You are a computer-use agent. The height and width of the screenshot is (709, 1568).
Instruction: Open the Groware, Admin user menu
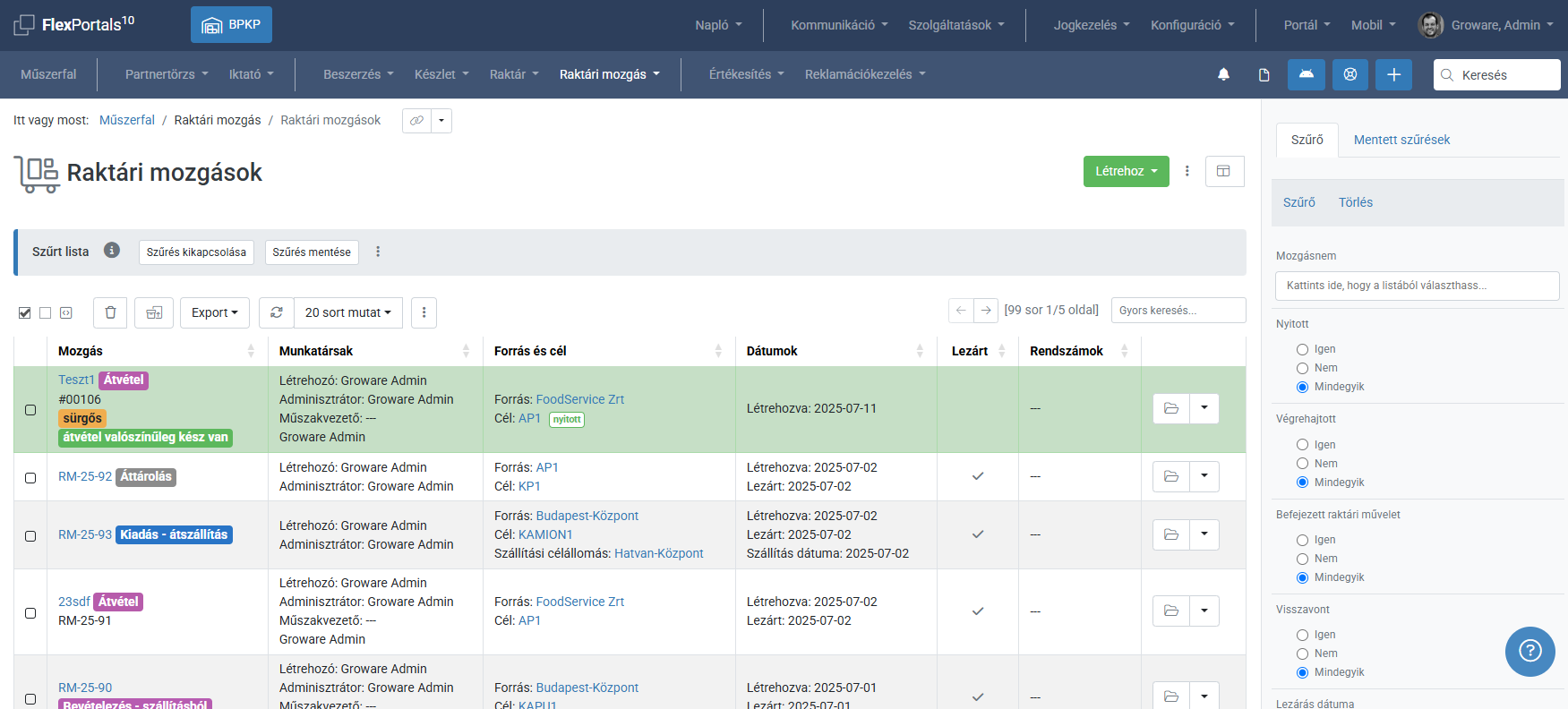pos(1502,25)
